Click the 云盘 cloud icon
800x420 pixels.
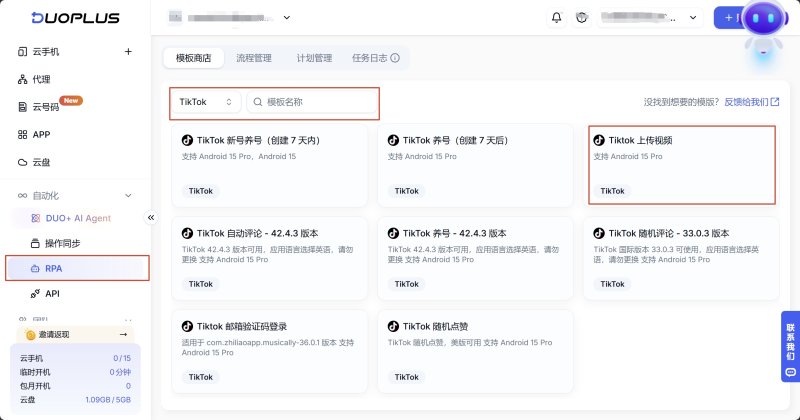(x=22, y=162)
